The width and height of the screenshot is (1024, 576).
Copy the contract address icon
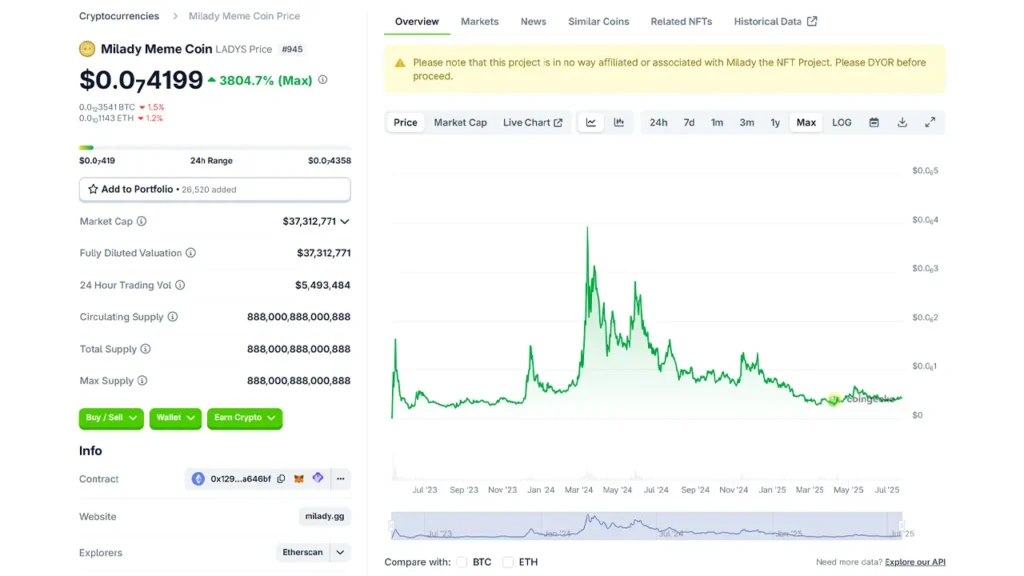(281, 479)
